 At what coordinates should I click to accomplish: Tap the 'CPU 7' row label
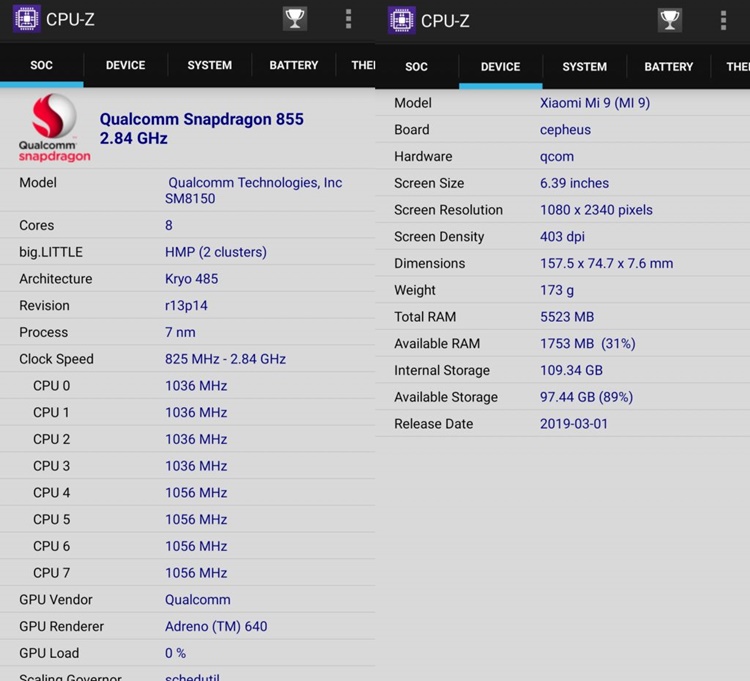tap(52, 573)
